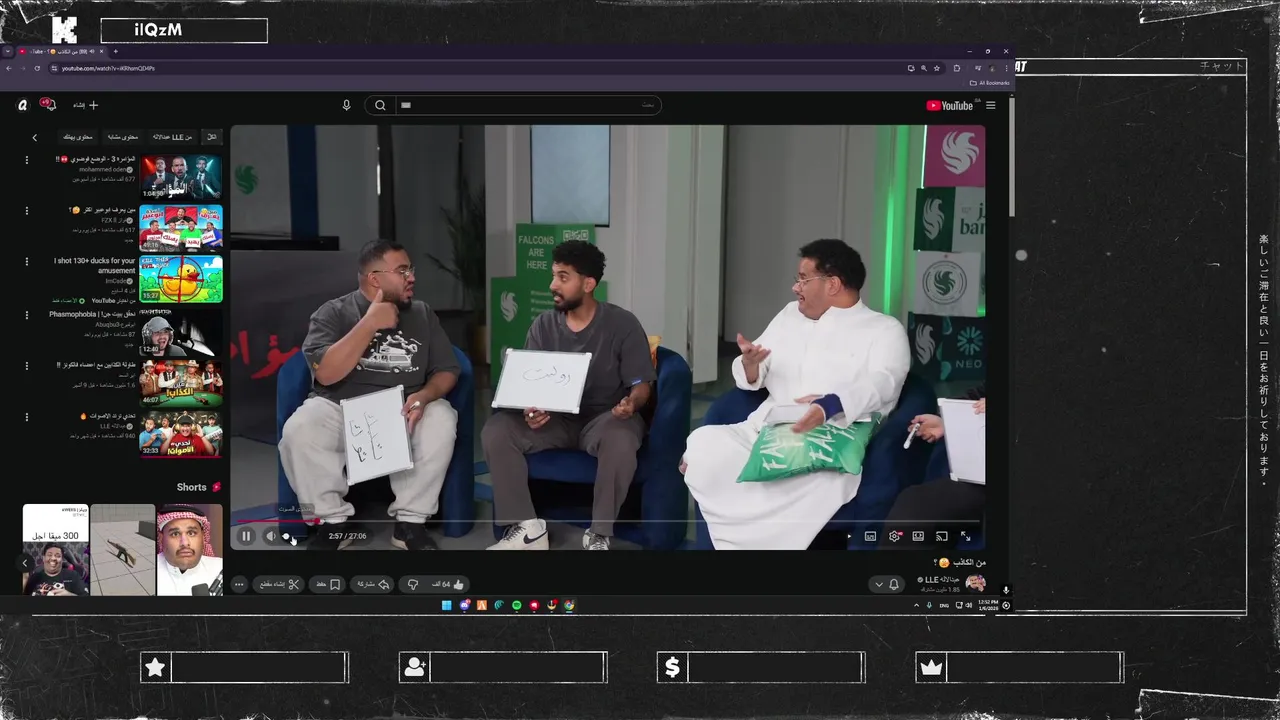The image size is (1280, 720).
Task: Toggle subtitles/captions in the player
Action: pos(870,536)
